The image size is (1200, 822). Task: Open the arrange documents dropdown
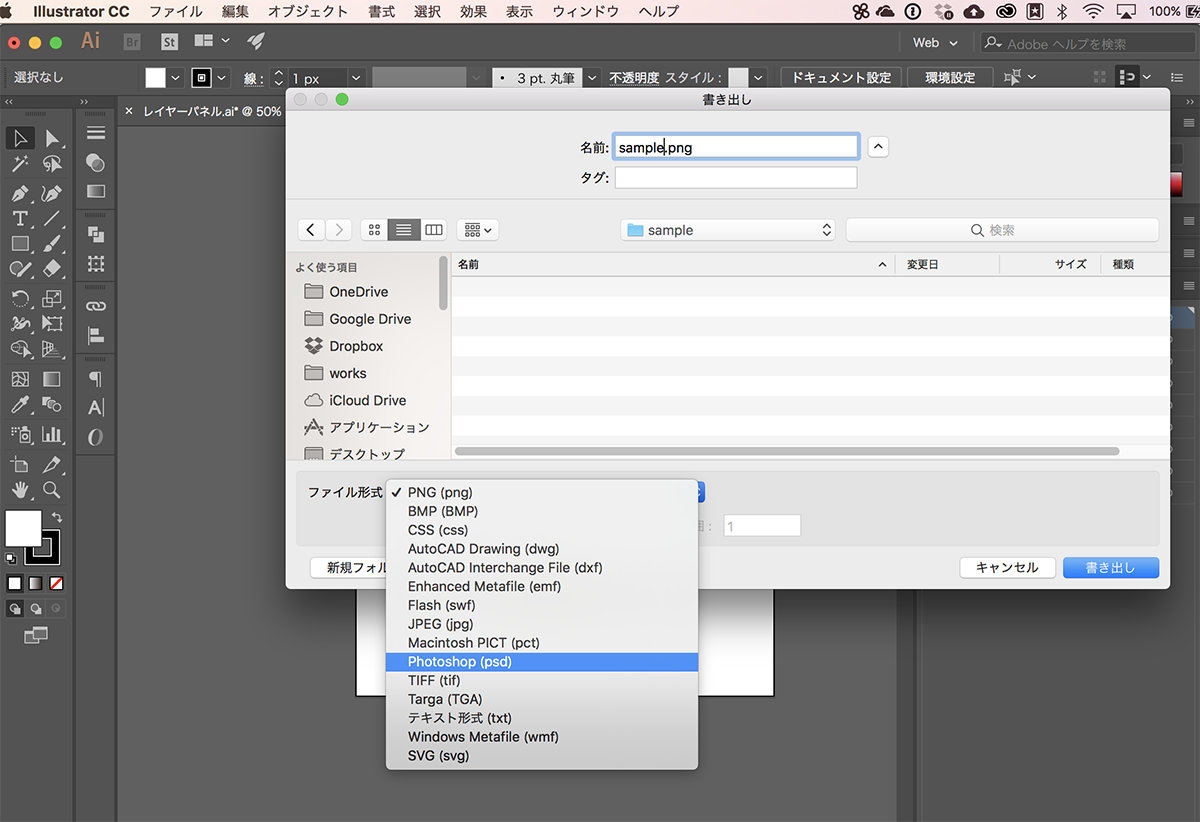(x=212, y=42)
